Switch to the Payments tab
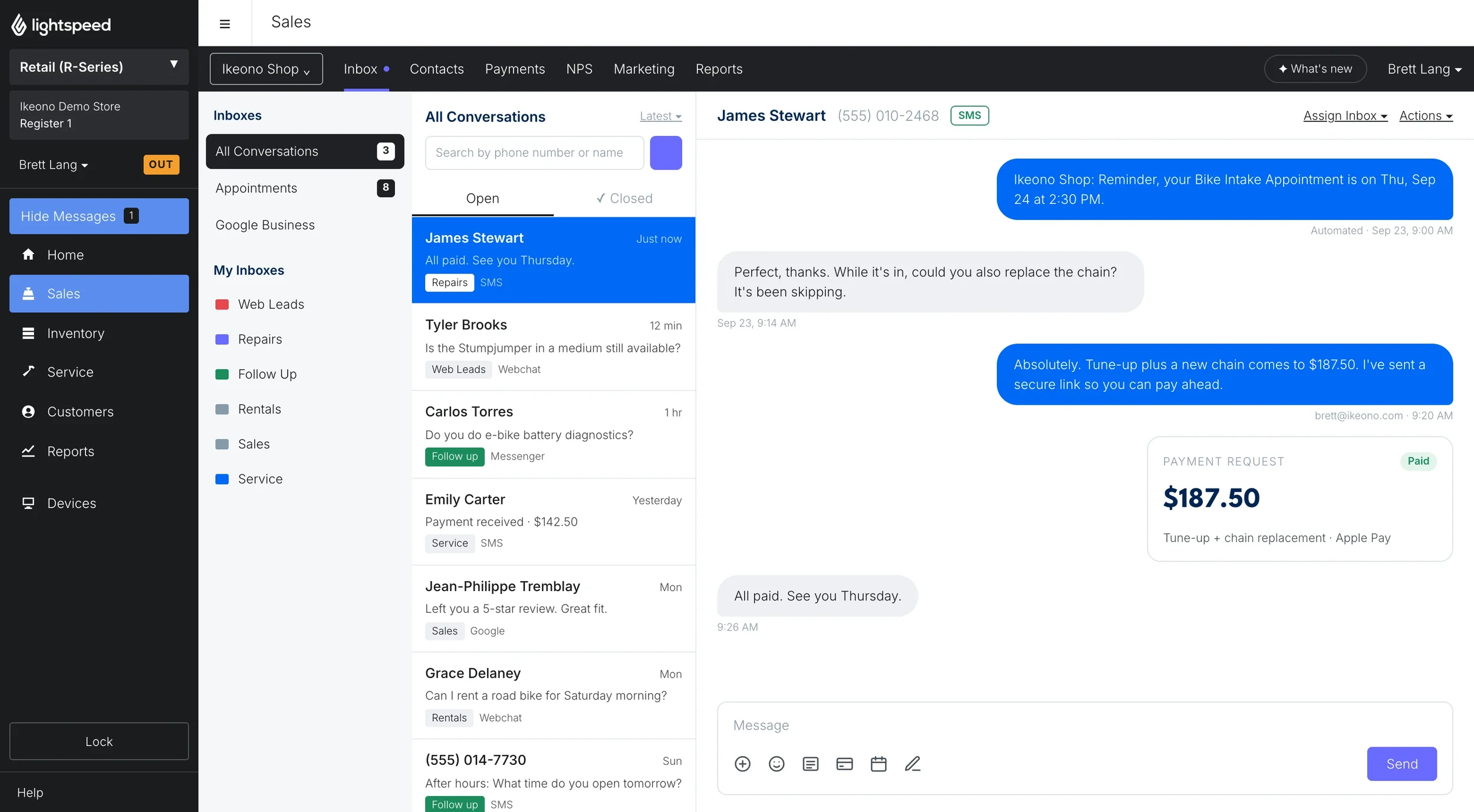This screenshot has height=812, width=1474. point(515,69)
